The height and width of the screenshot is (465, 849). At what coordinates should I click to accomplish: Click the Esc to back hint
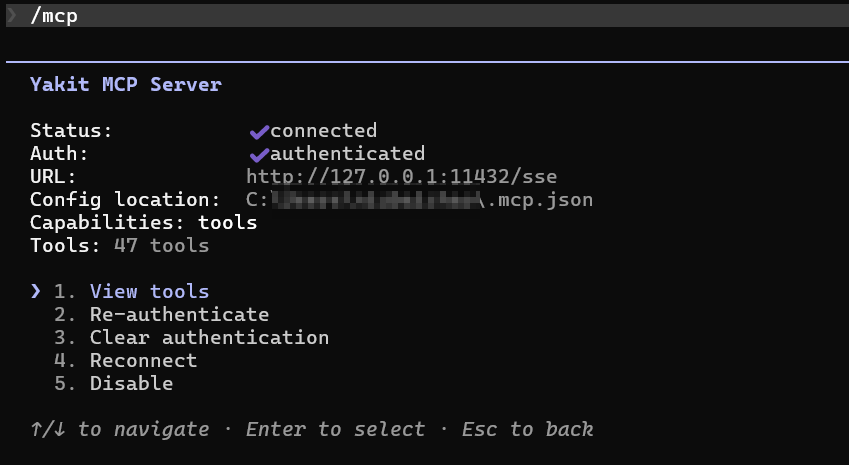pyautogui.click(x=527, y=429)
